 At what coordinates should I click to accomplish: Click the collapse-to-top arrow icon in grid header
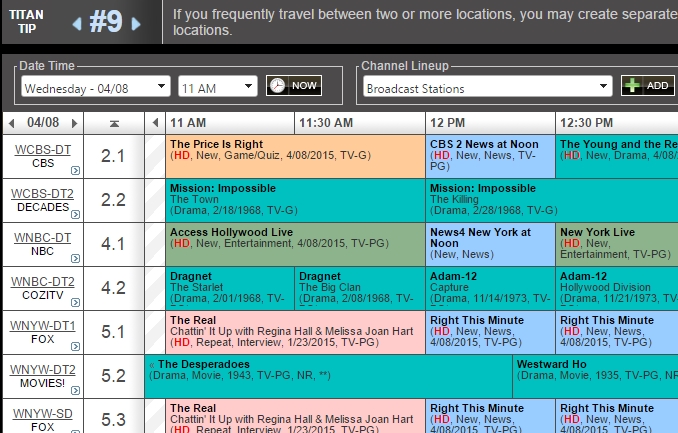point(114,124)
